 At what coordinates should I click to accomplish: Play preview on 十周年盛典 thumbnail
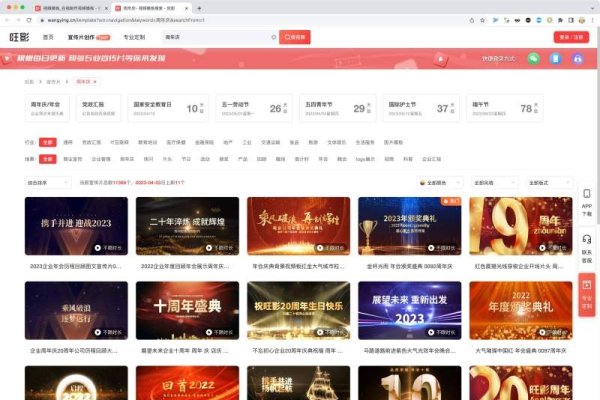tap(209, 332)
